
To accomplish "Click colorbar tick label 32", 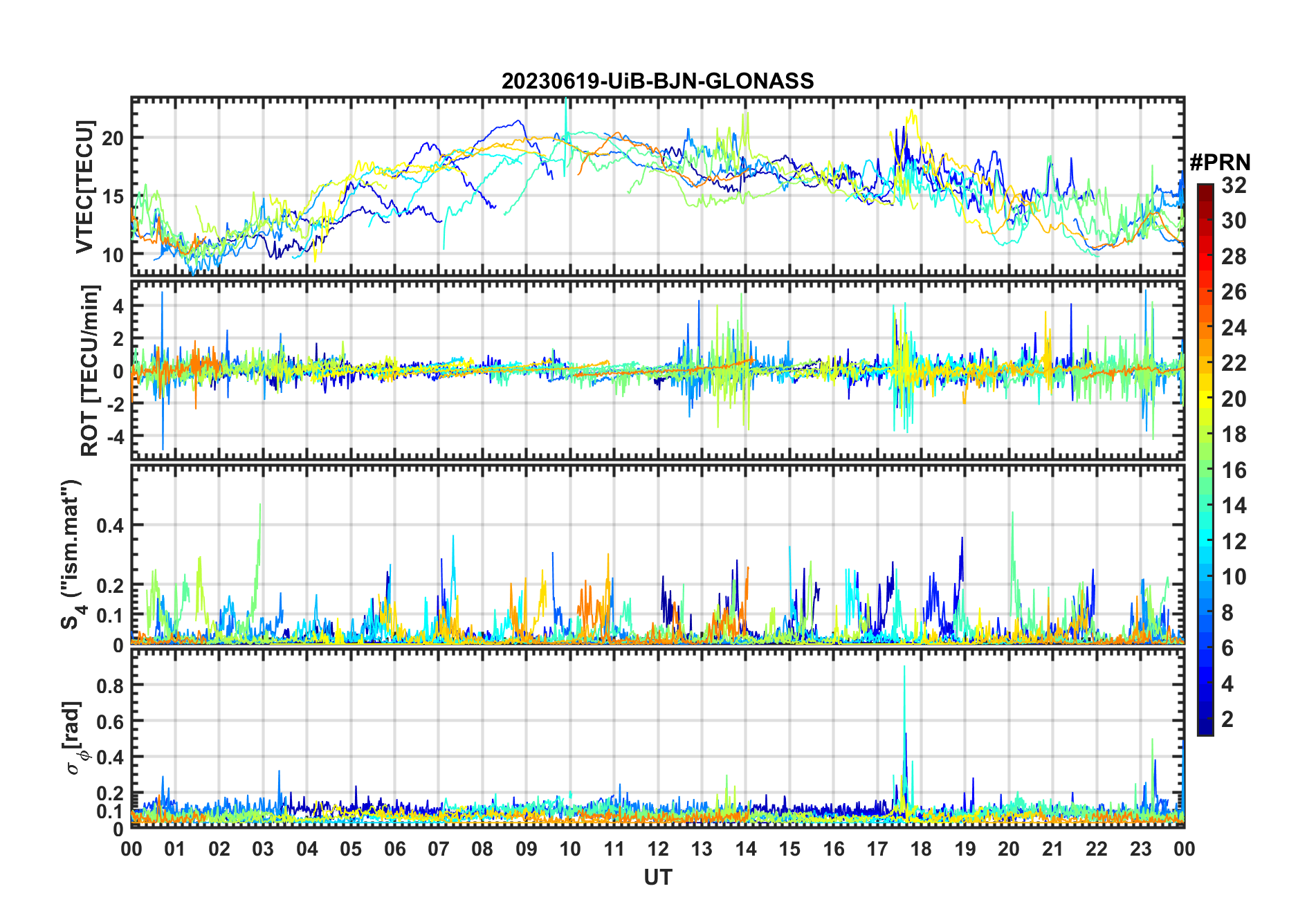I will pyautogui.click(x=1234, y=185).
